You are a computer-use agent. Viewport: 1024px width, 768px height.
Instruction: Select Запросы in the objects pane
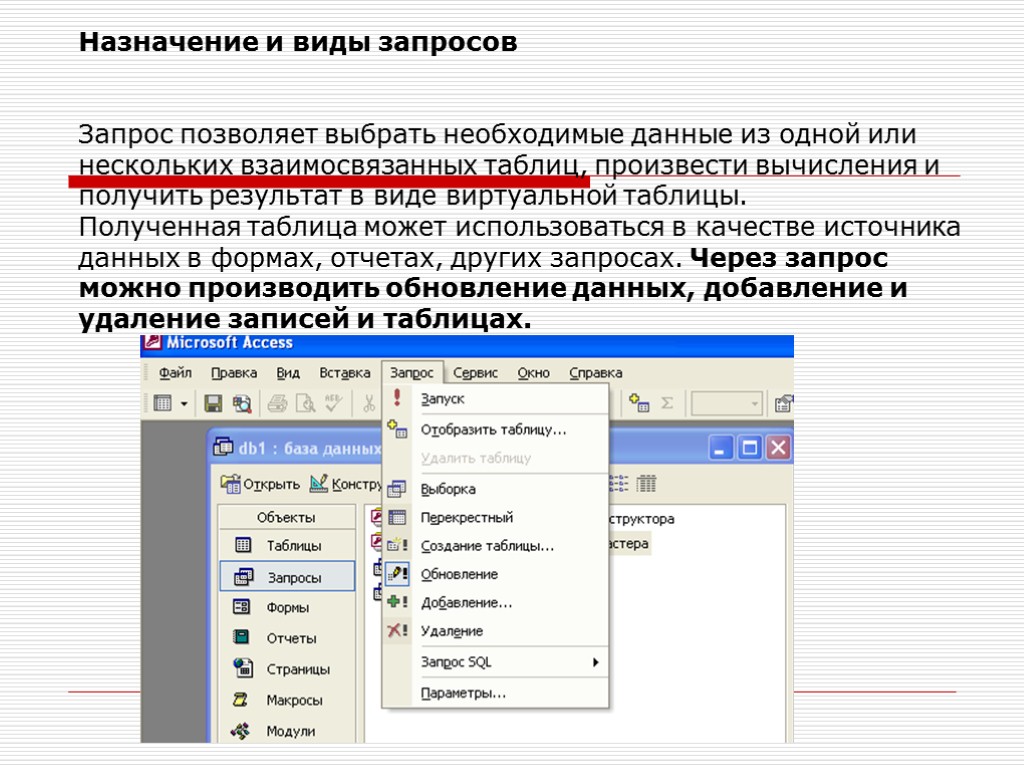coord(287,577)
